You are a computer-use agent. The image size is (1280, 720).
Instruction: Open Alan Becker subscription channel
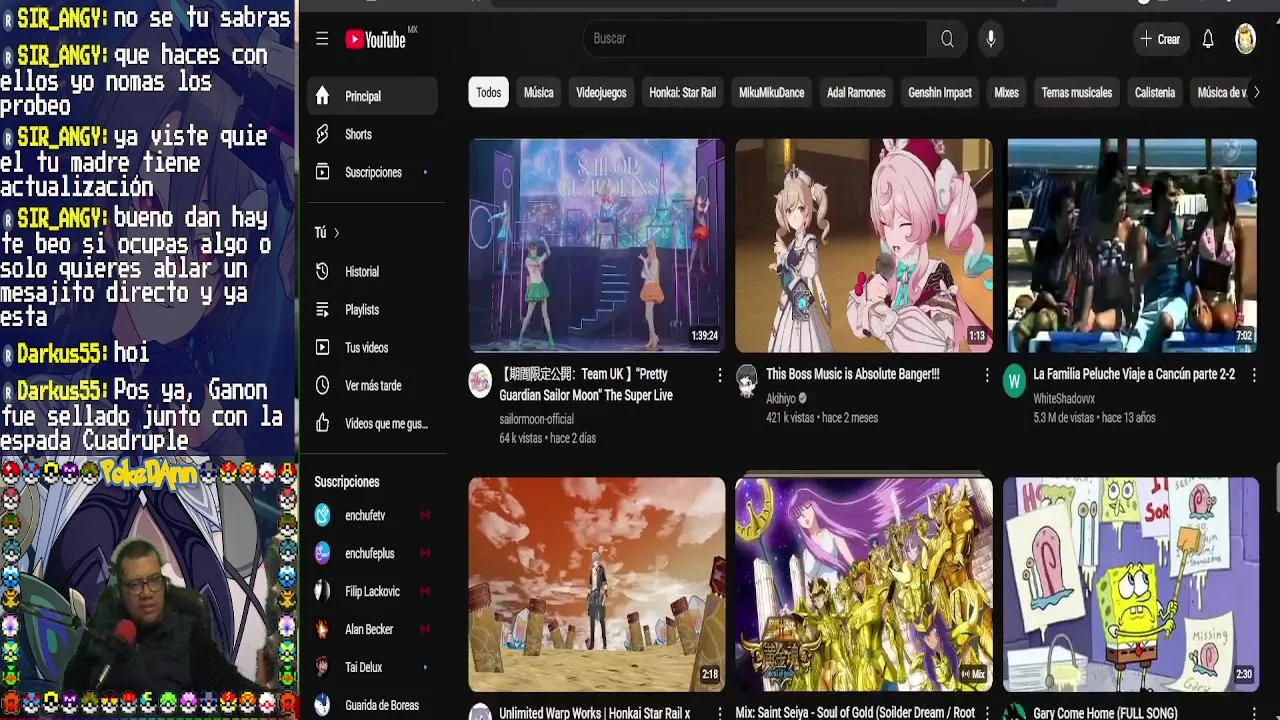372,630
